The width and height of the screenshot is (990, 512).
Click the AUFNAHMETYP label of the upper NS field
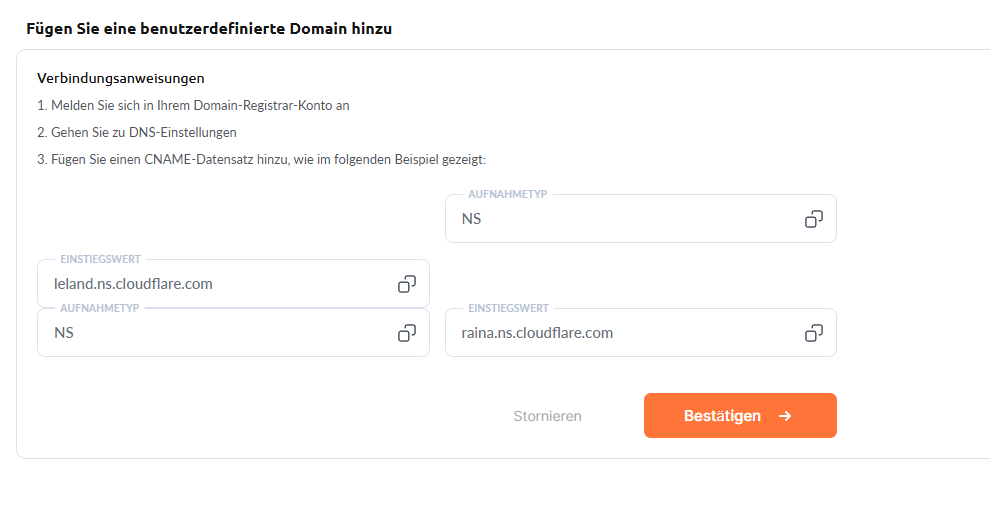click(x=507, y=194)
